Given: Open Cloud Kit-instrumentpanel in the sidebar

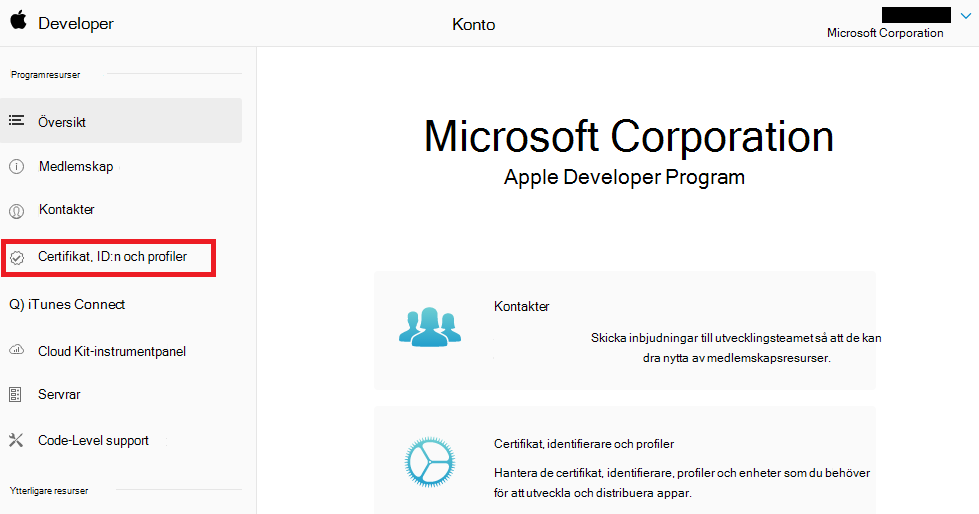Looking at the screenshot, I should point(112,352).
